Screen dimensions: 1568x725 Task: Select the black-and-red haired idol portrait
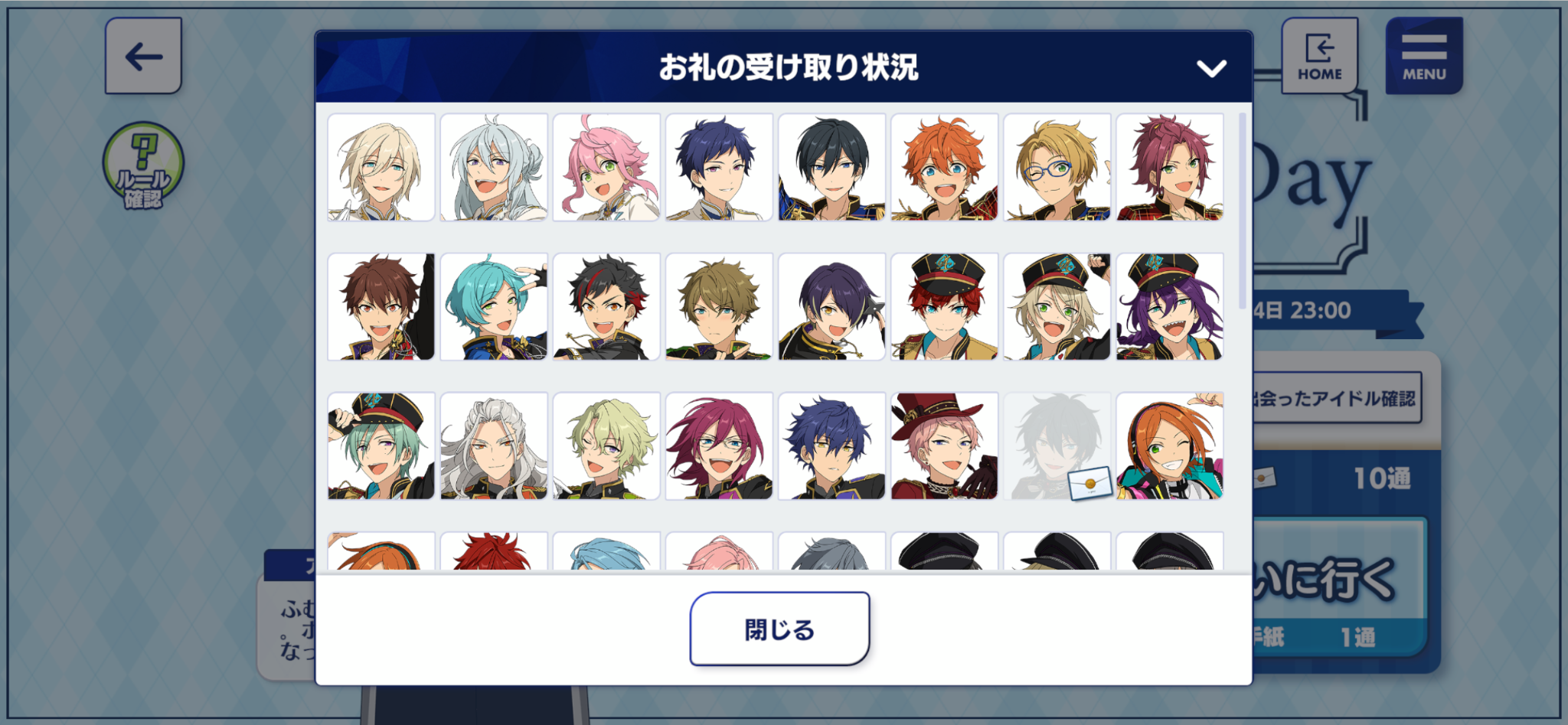(x=606, y=307)
